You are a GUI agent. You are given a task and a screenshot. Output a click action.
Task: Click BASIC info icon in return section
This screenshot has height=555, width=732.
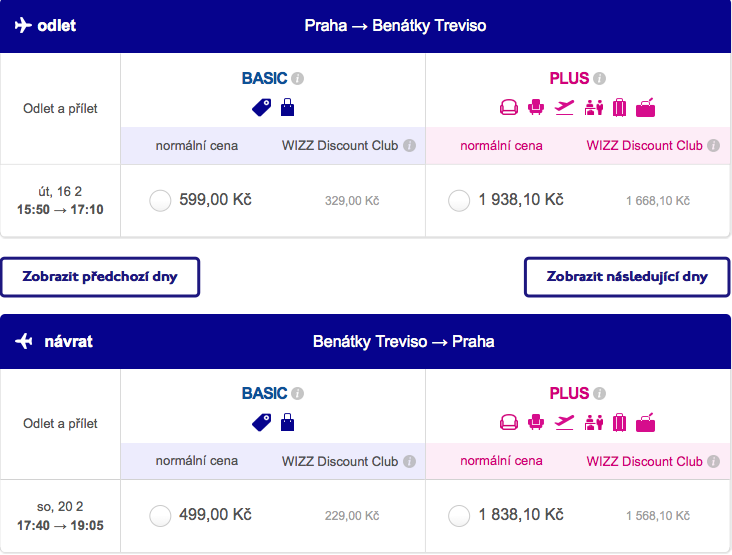click(297, 393)
